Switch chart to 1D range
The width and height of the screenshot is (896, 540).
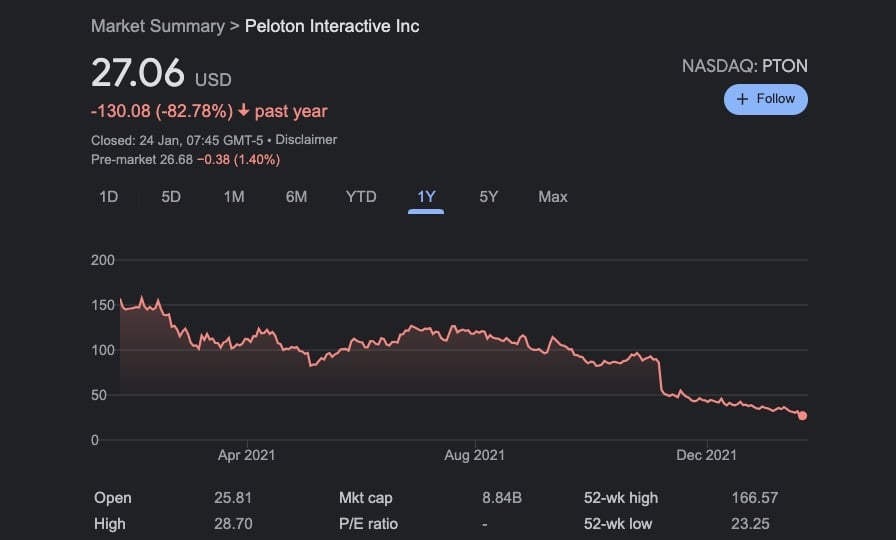[108, 197]
